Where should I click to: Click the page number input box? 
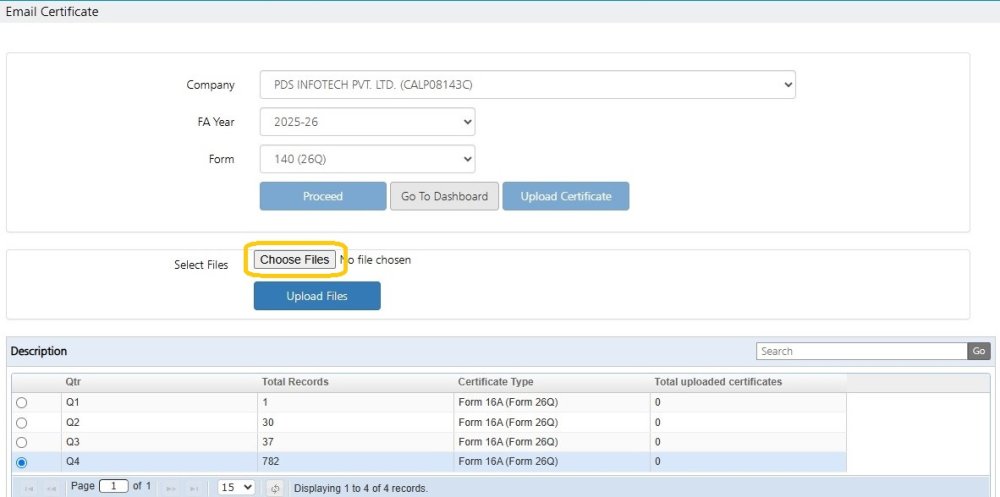114,486
